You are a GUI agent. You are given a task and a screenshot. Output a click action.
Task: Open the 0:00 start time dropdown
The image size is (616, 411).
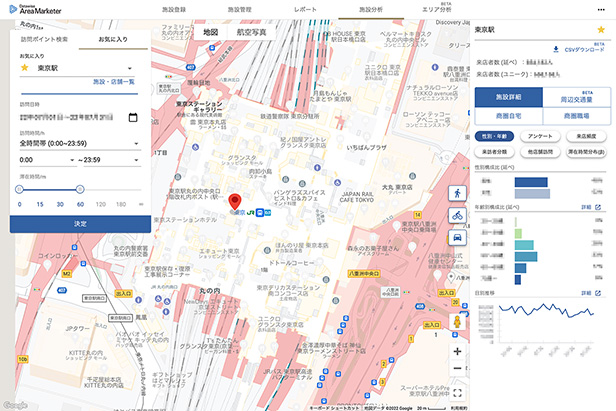(x=47, y=160)
